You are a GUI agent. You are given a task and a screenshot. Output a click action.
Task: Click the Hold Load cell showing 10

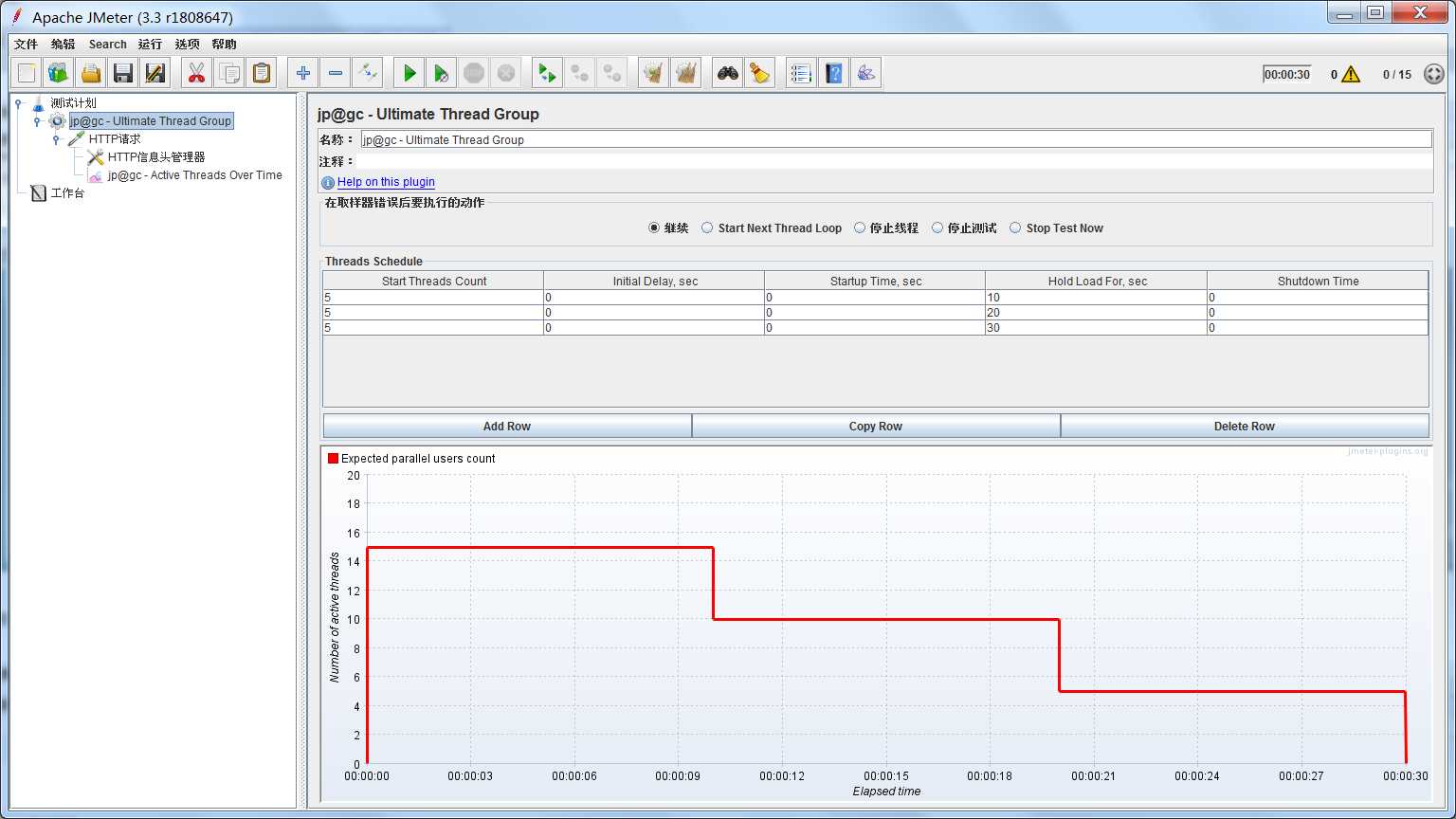click(1096, 297)
